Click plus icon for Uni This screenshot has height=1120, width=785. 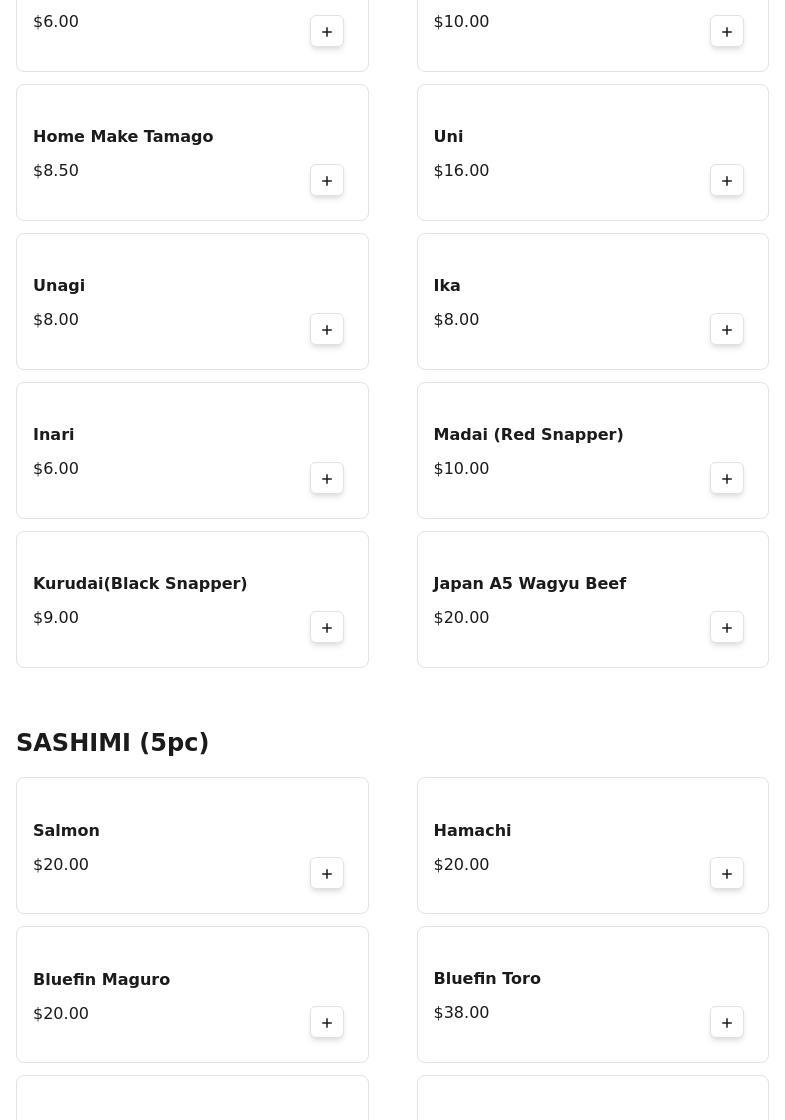pos(727,181)
